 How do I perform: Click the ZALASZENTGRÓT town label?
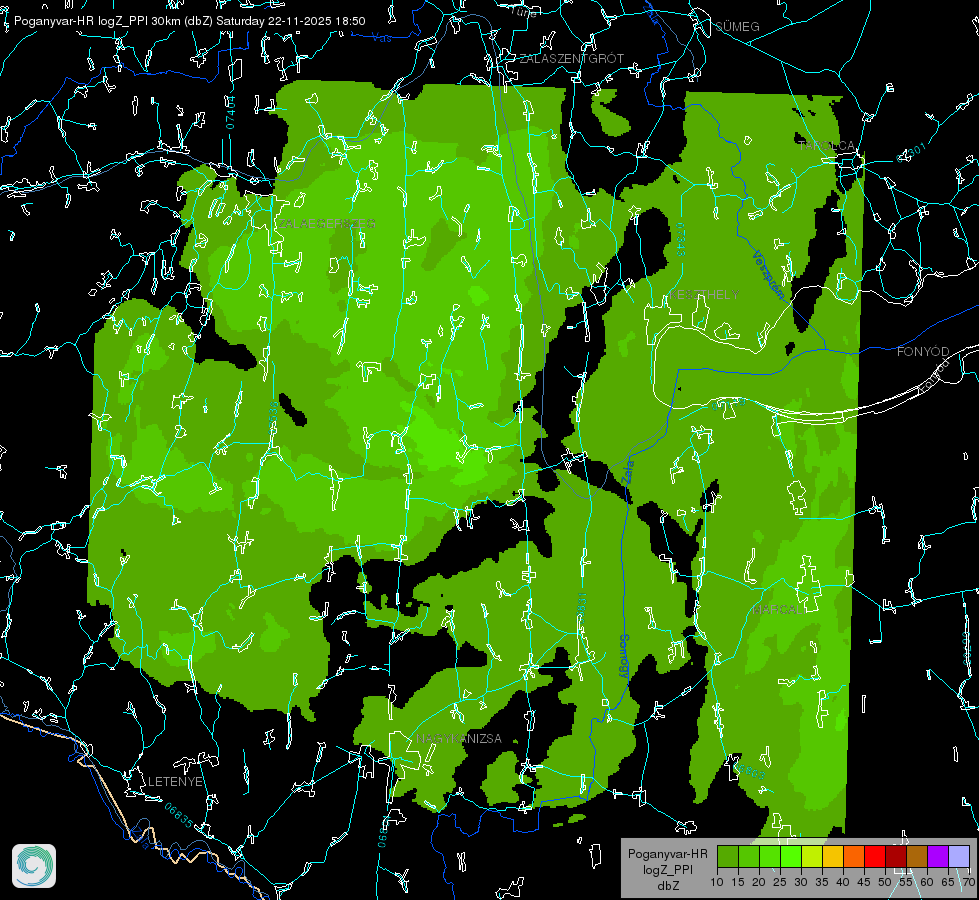pos(571,59)
